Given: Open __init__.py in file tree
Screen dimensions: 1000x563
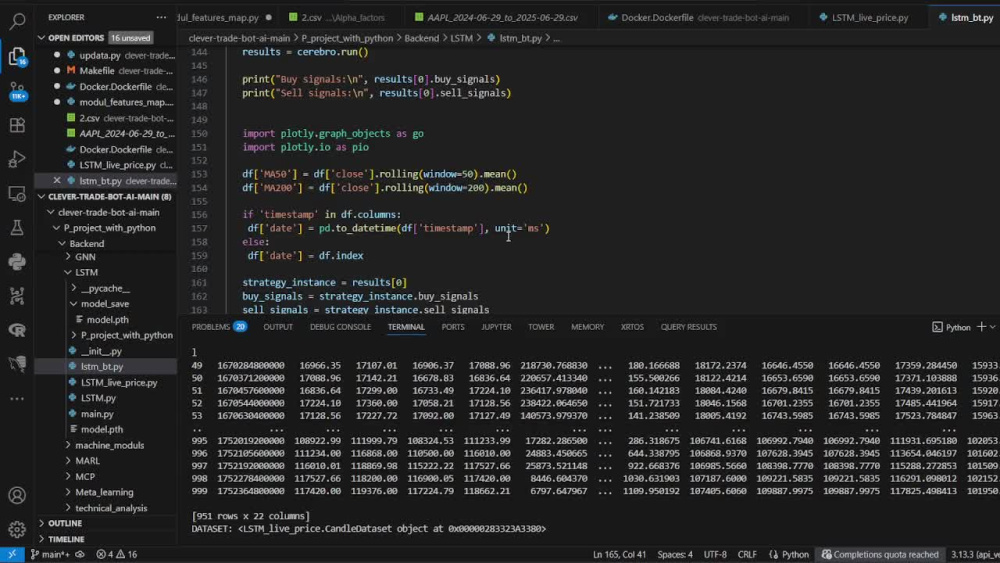Looking at the screenshot, I should [101, 351].
